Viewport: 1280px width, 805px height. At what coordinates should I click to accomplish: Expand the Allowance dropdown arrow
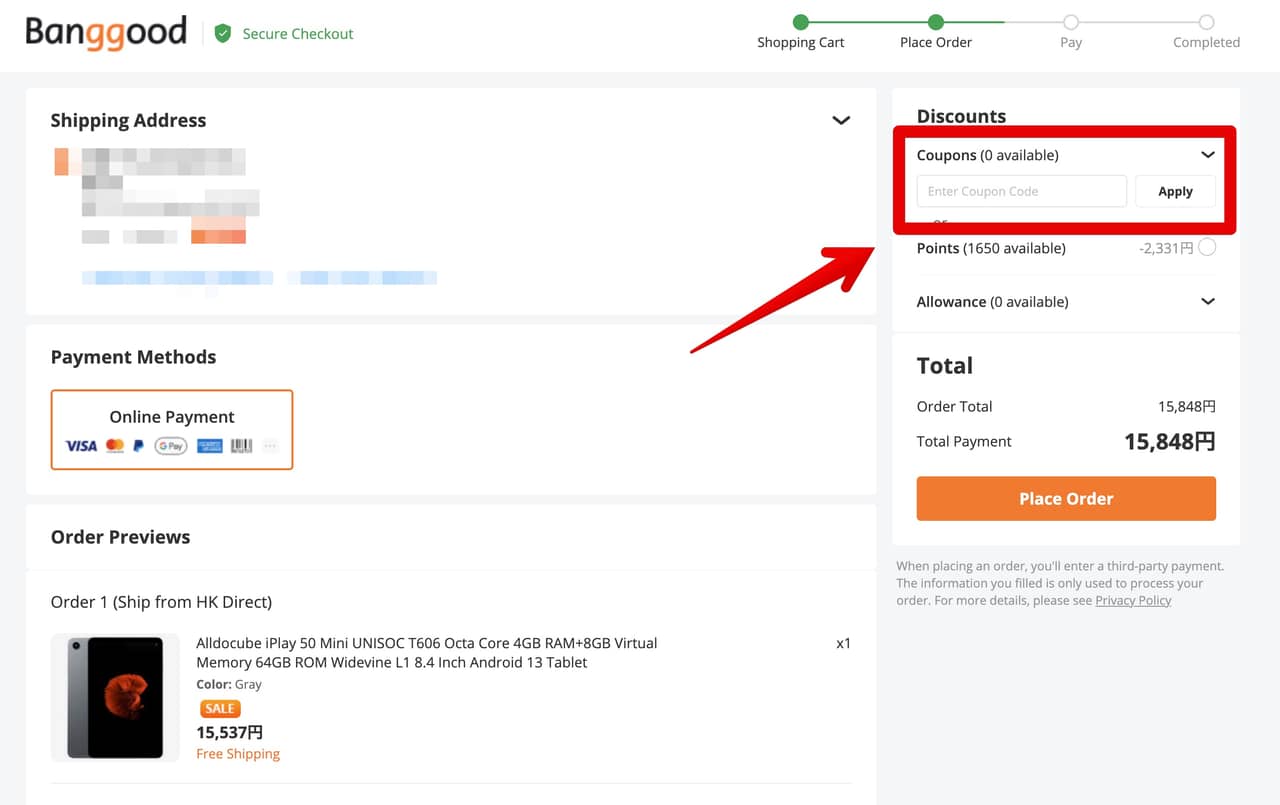[x=1207, y=302]
